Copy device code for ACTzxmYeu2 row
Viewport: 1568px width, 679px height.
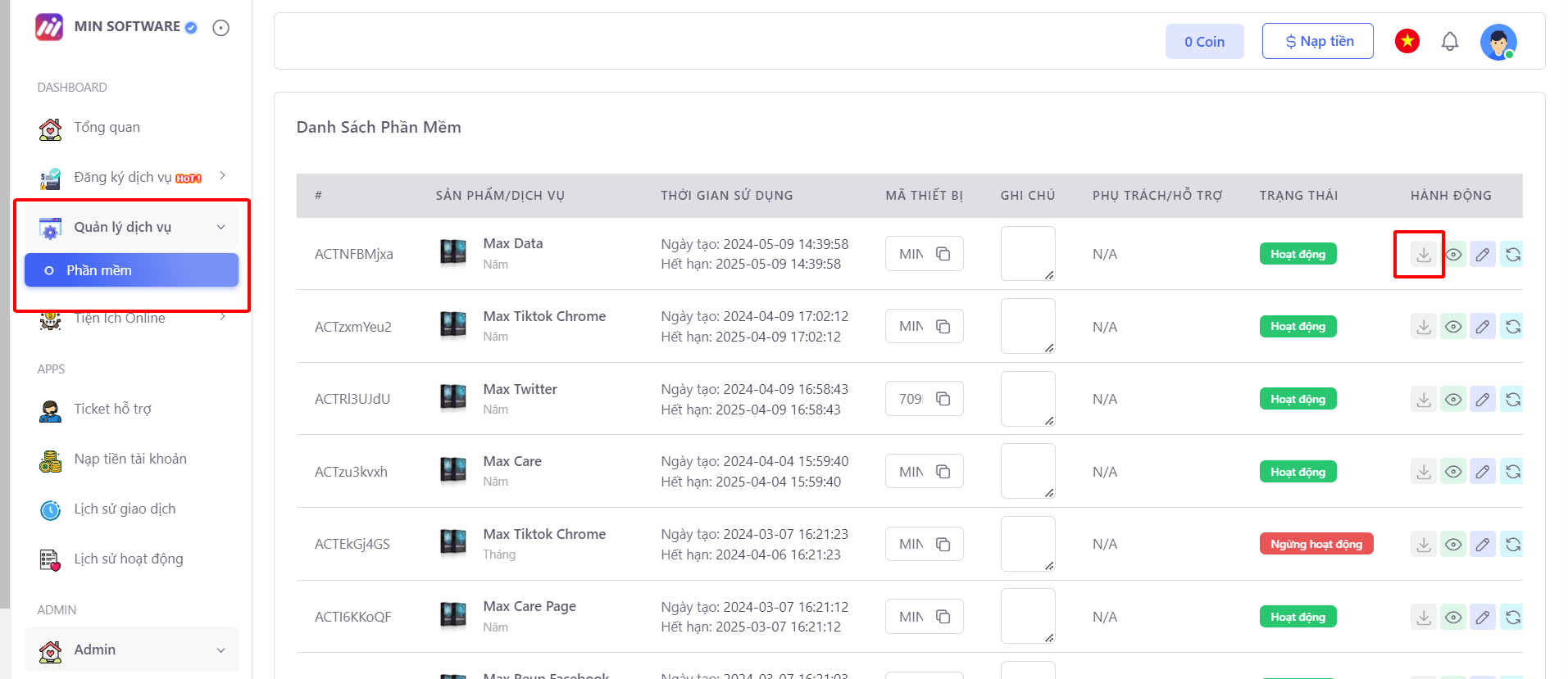tap(943, 326)
